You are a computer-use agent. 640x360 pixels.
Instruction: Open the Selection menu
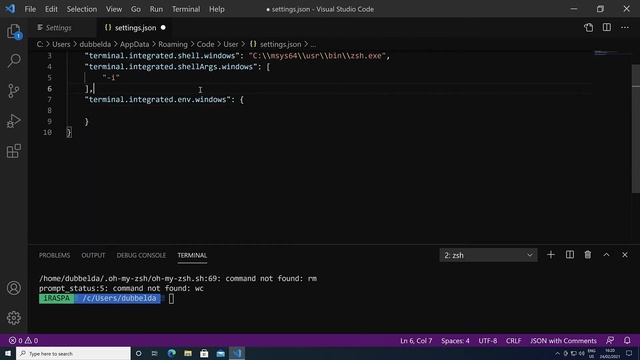click(82, 9)
